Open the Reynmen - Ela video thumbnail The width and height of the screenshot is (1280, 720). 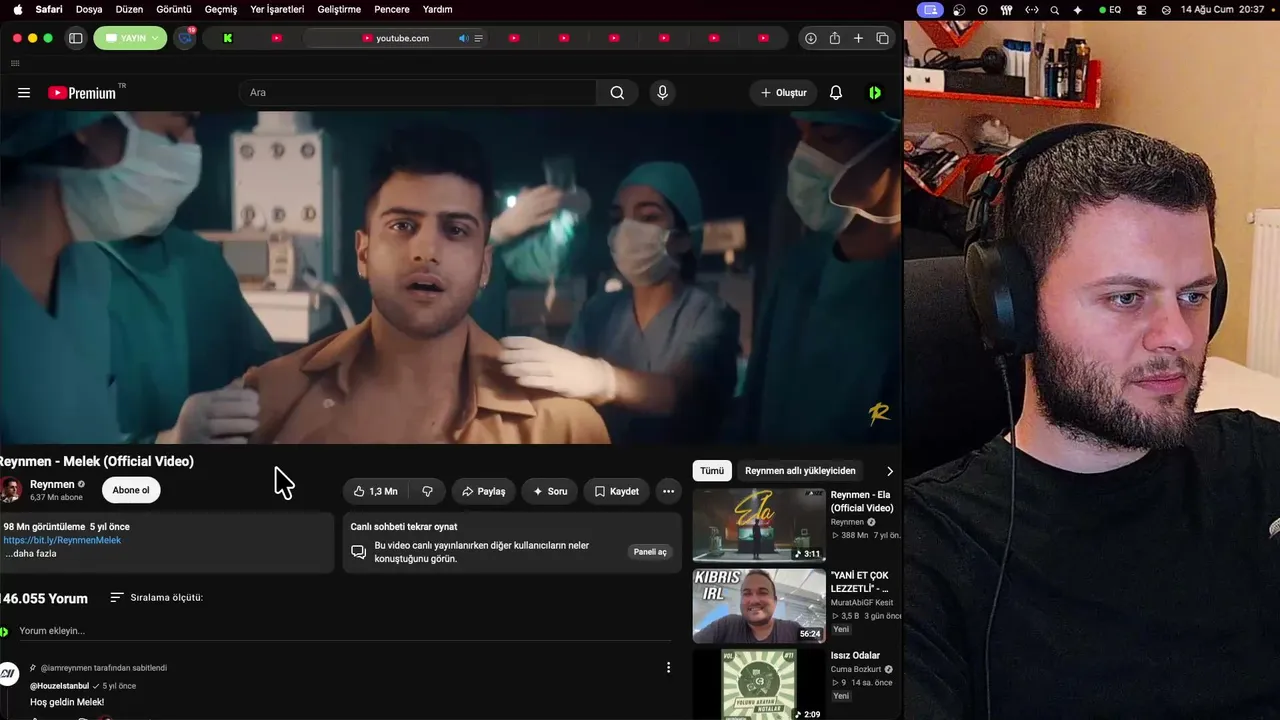pos(759,525)
